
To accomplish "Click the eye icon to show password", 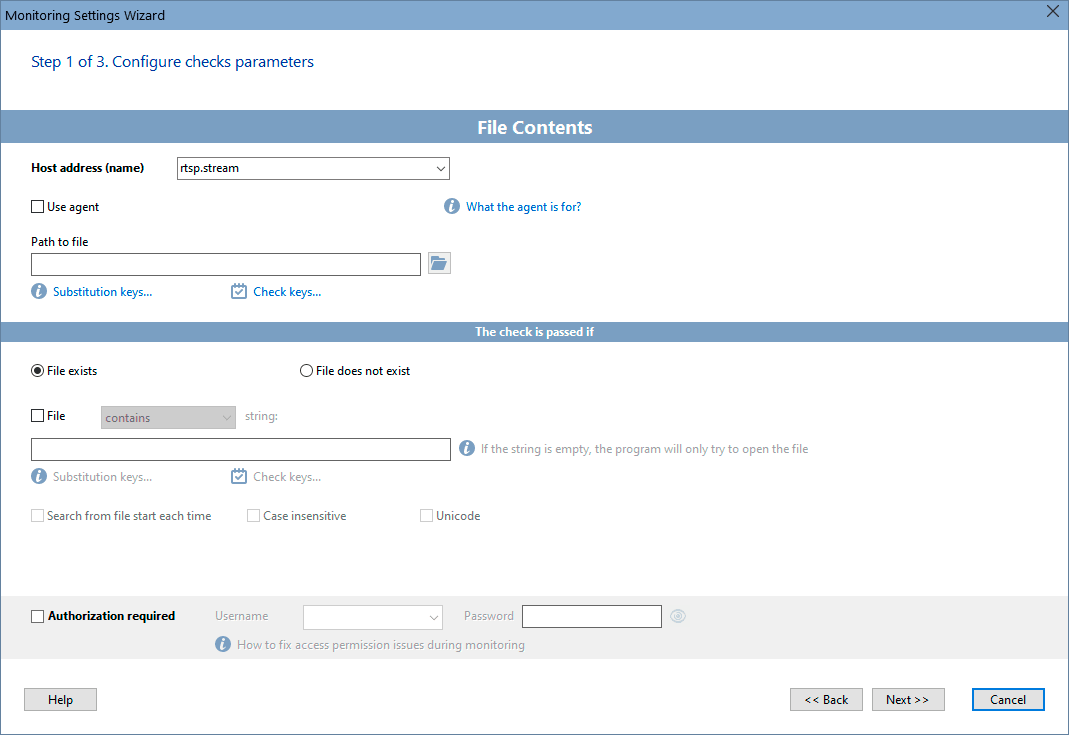I will [678, 616].
